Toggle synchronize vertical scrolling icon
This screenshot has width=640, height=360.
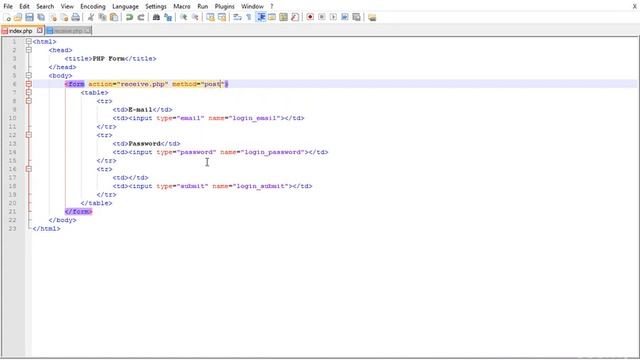[210, 17]
